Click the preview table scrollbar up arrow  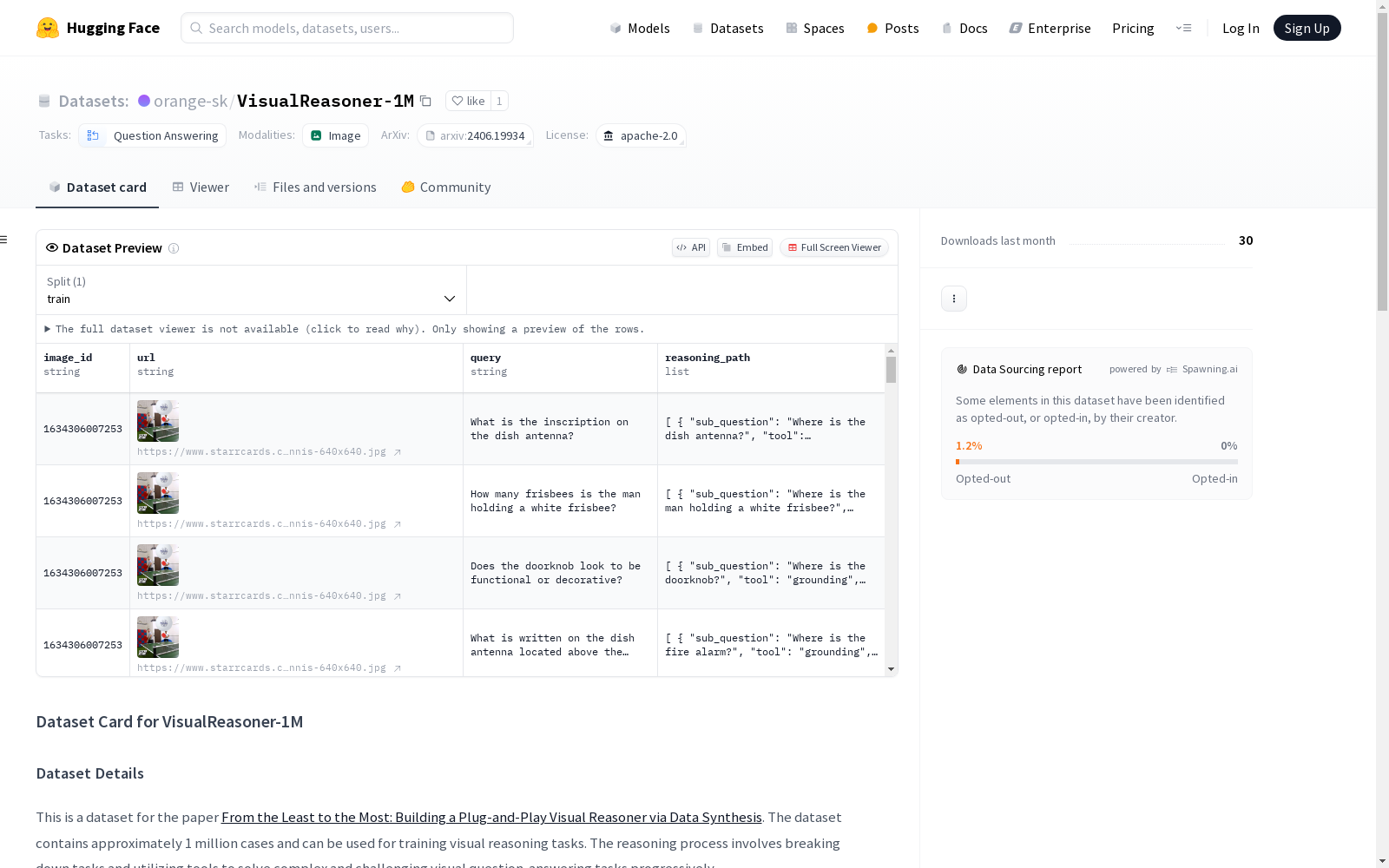891,351
